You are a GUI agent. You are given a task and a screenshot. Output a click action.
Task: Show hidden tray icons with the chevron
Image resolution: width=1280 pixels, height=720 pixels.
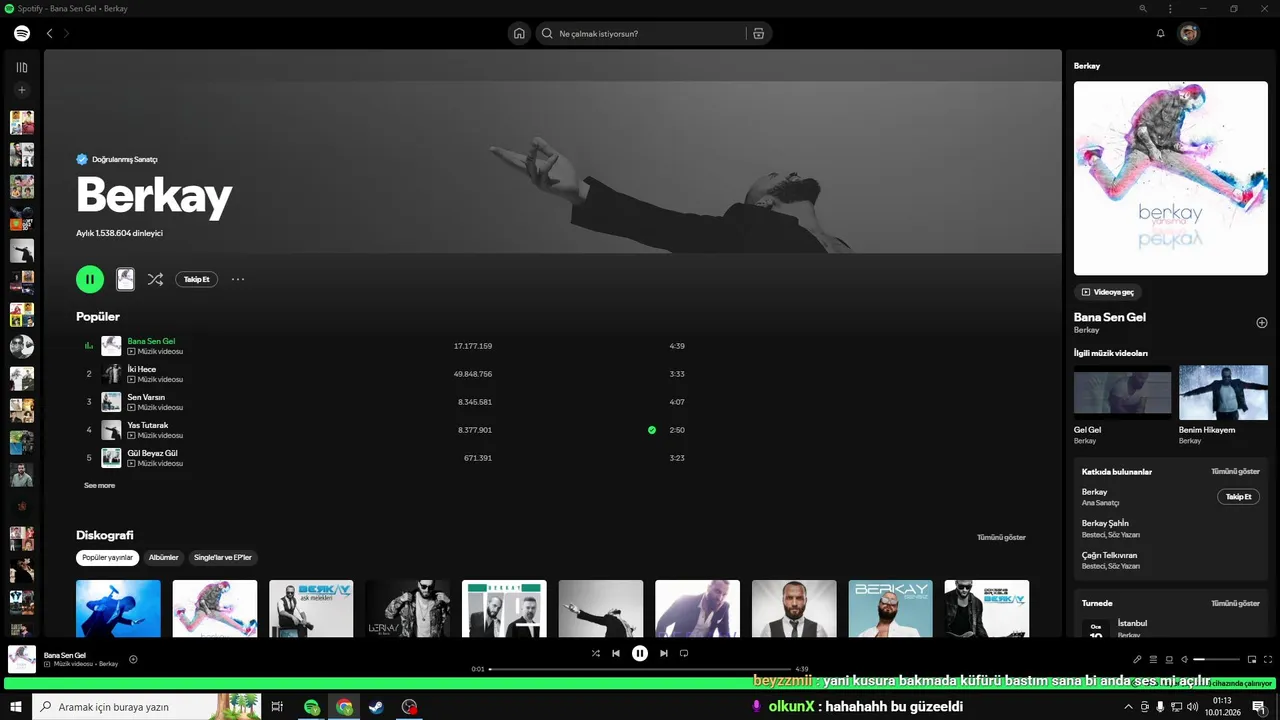tap(1129, 707)
